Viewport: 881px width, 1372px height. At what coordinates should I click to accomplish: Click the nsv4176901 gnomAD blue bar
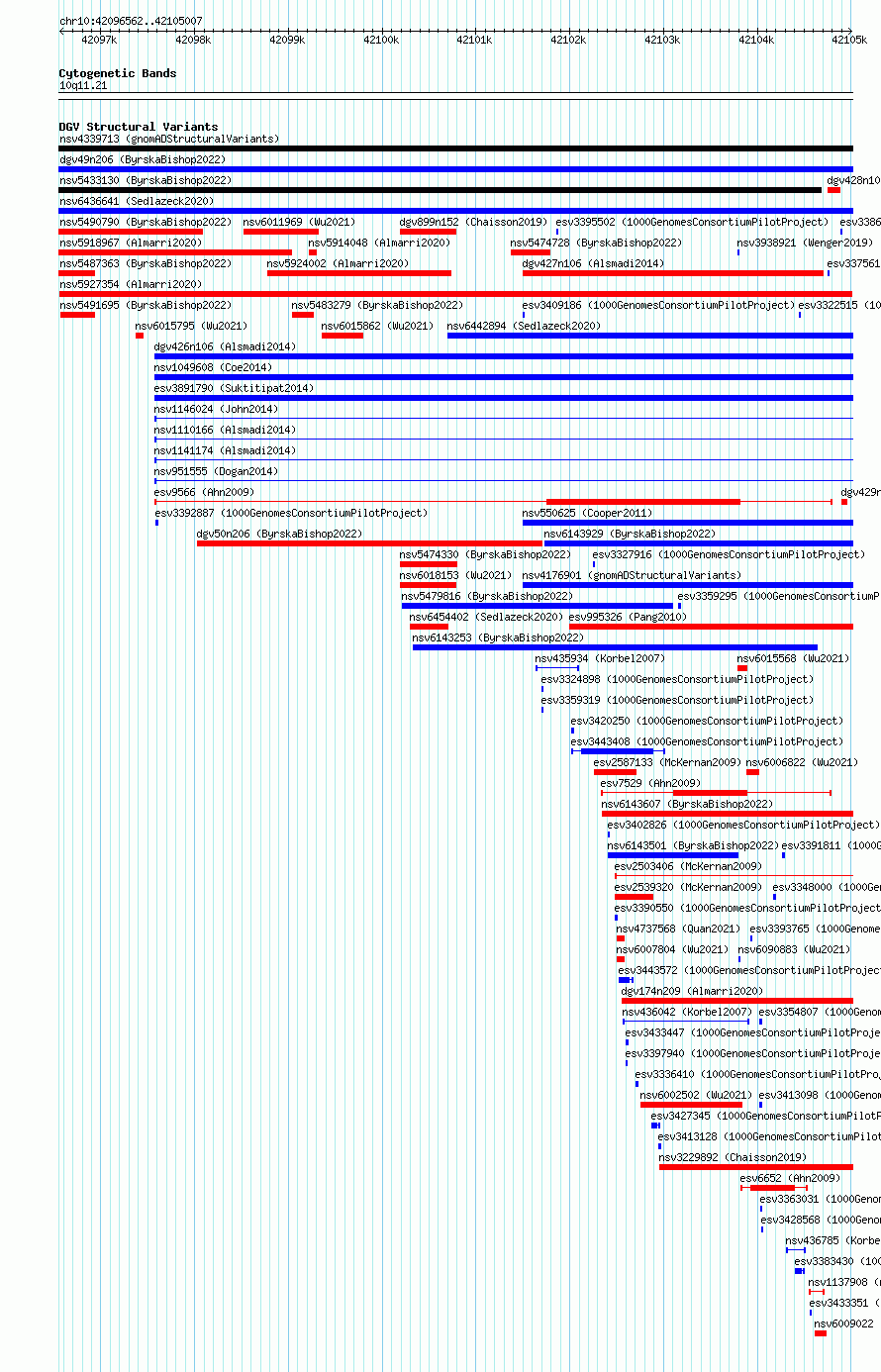(688, 585)
